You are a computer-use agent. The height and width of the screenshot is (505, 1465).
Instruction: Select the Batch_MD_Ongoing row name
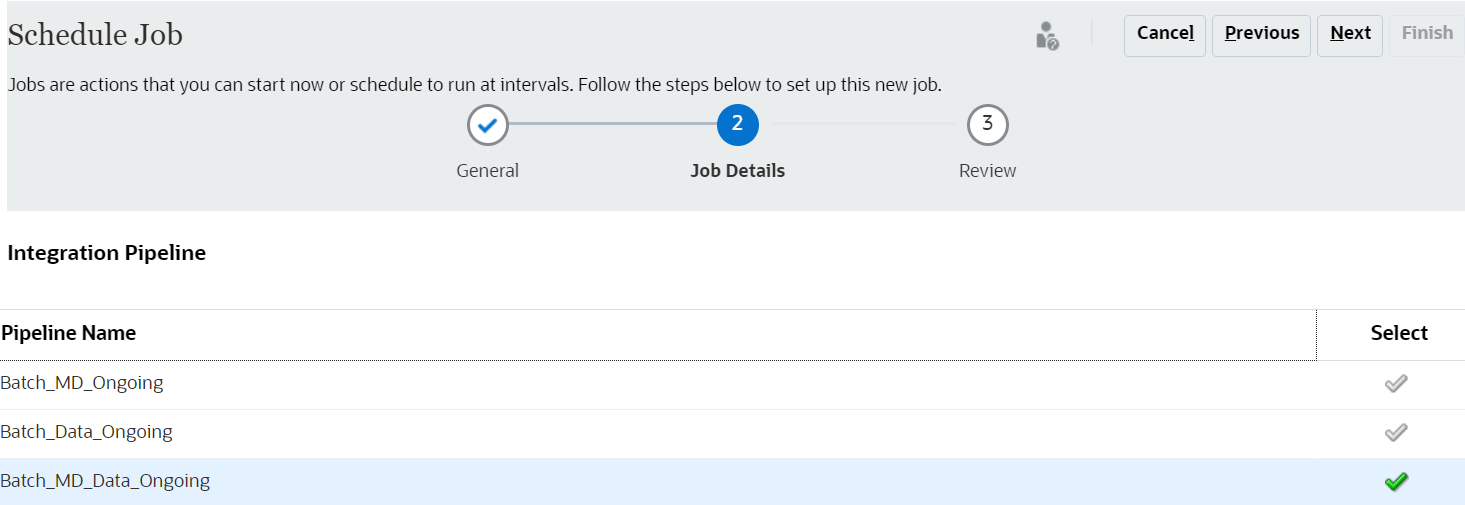82,383
